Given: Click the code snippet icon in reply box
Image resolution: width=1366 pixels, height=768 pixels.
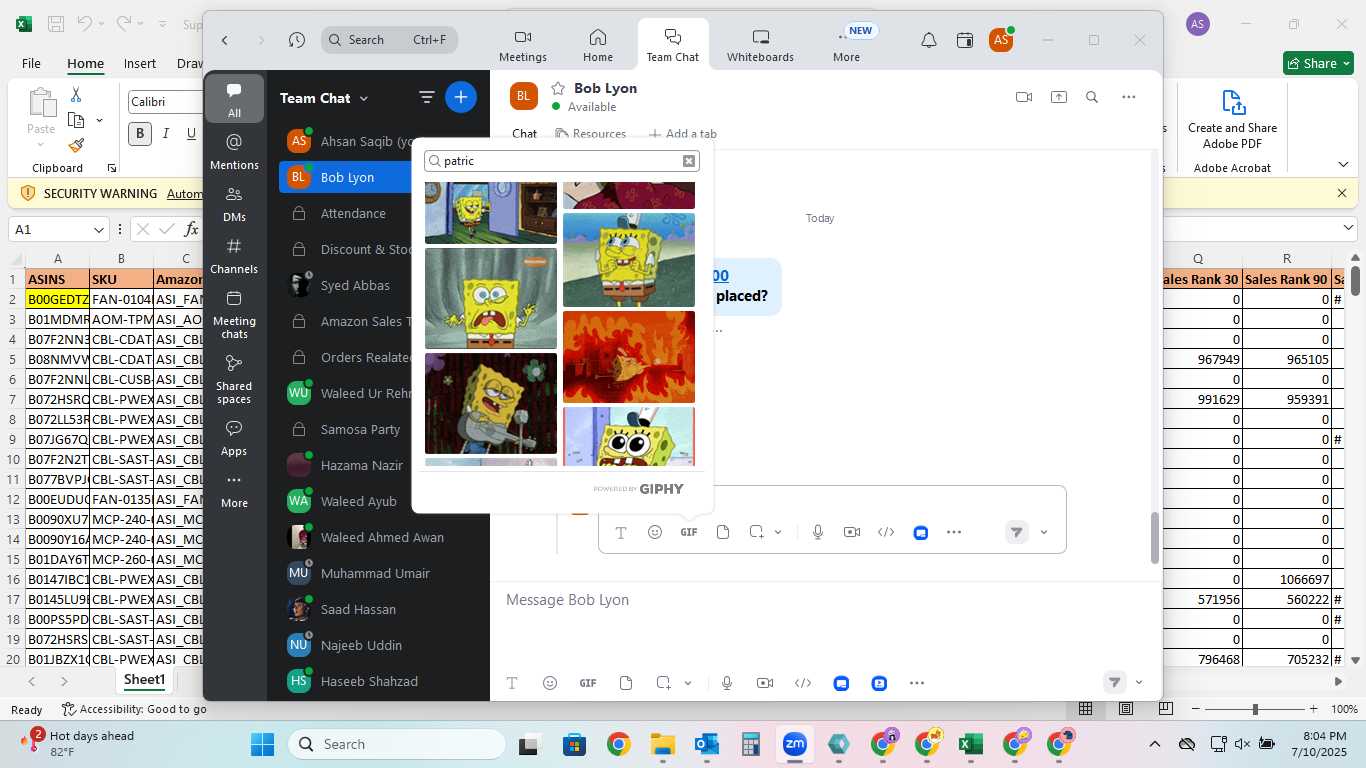Looking at the screenshot, I should pyautogui.click(x=886, y=532).
